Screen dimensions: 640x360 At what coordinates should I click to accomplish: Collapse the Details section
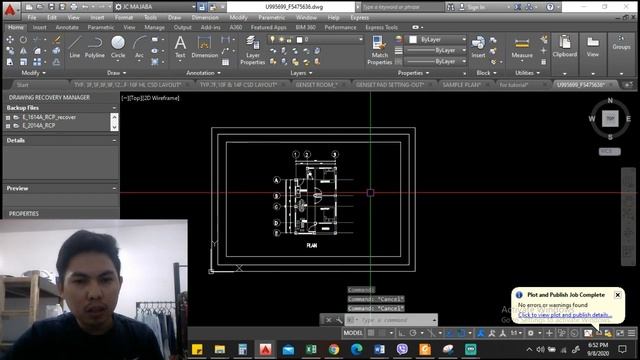click(x=114, y=140)
